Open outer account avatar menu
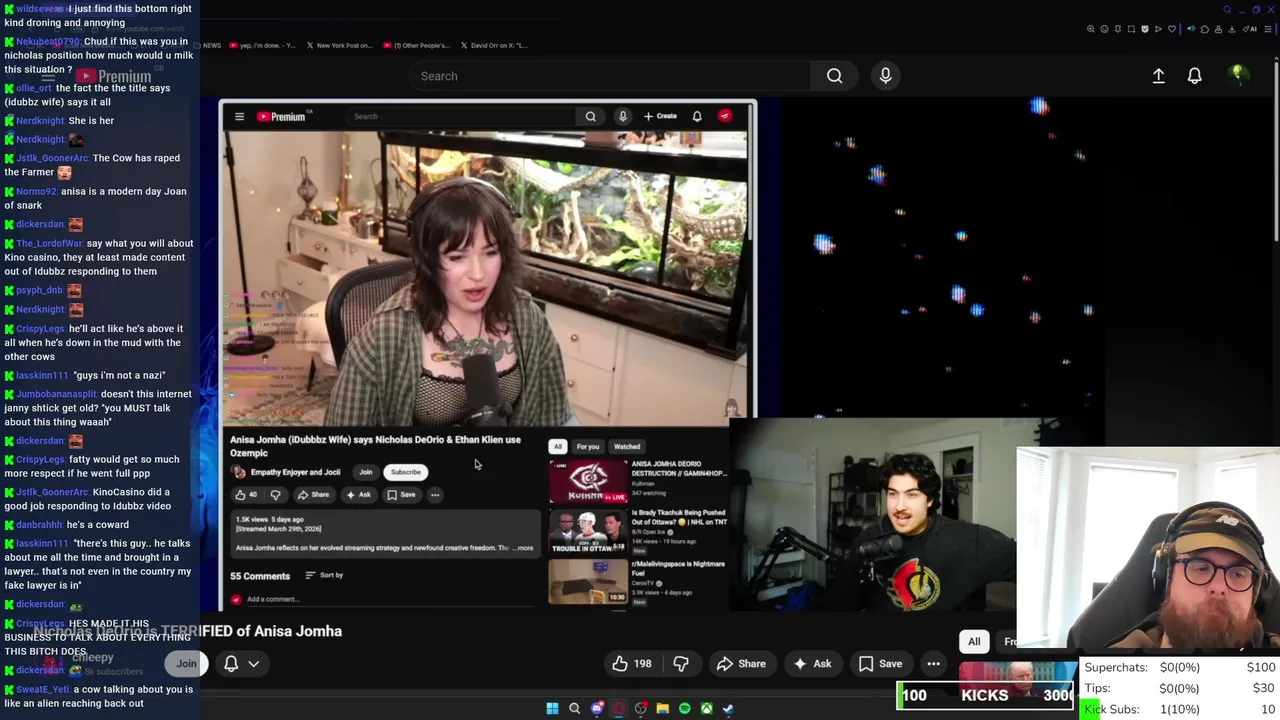1280x720 pixels. tap(1237, 74)
